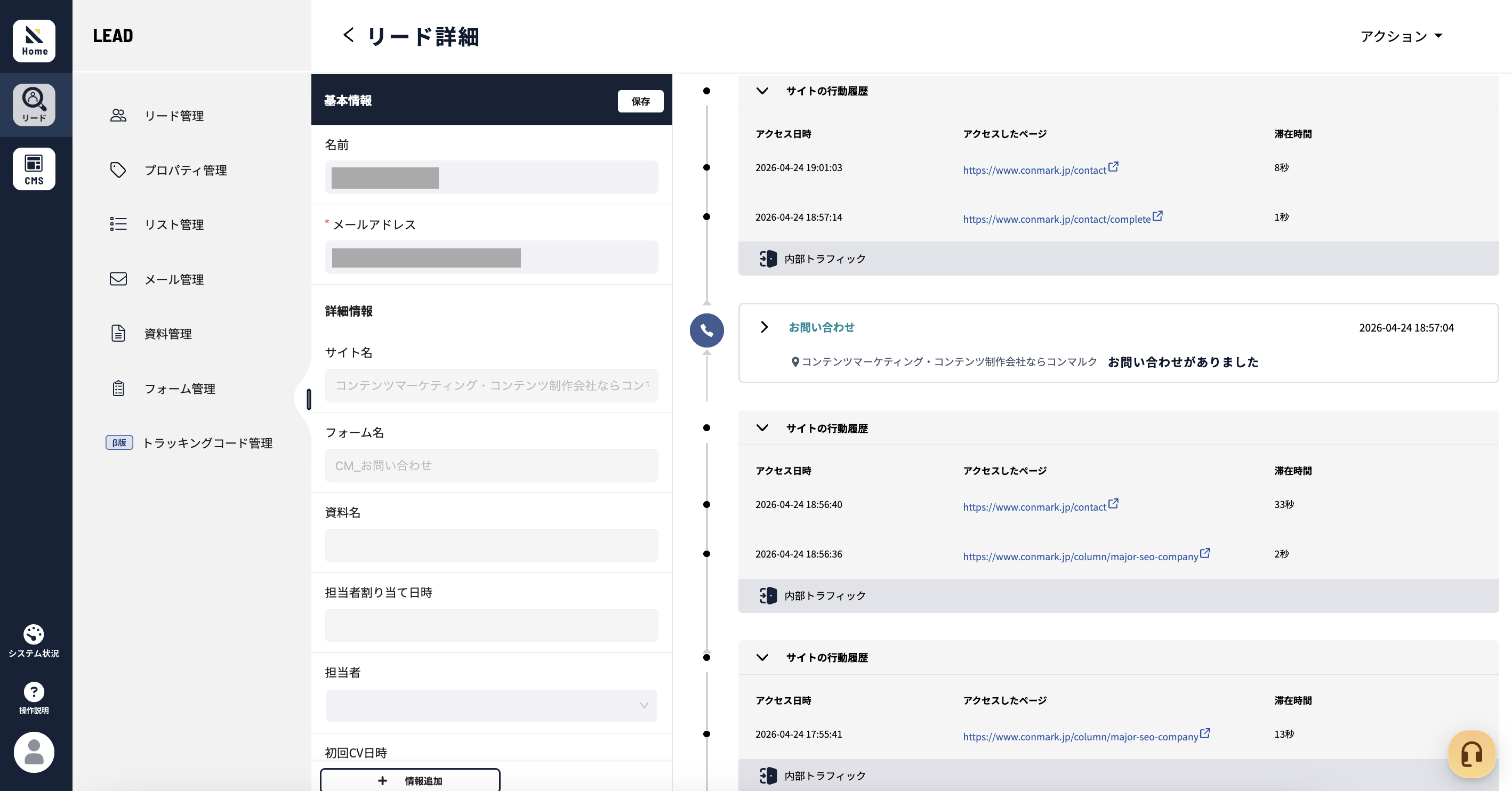Open the contact/complete page link
The width and height of the screenshot is (1512, 791).
point(1057,220)
